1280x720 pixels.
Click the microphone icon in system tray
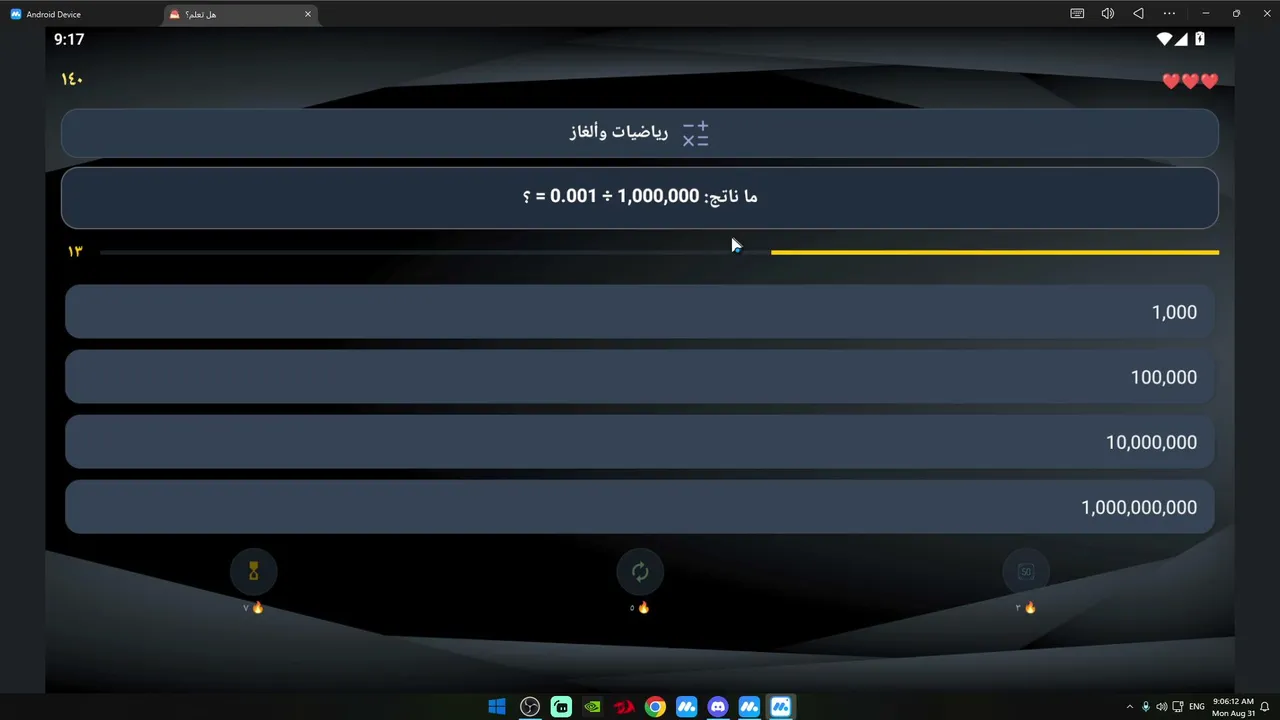tap(1146, 707)
